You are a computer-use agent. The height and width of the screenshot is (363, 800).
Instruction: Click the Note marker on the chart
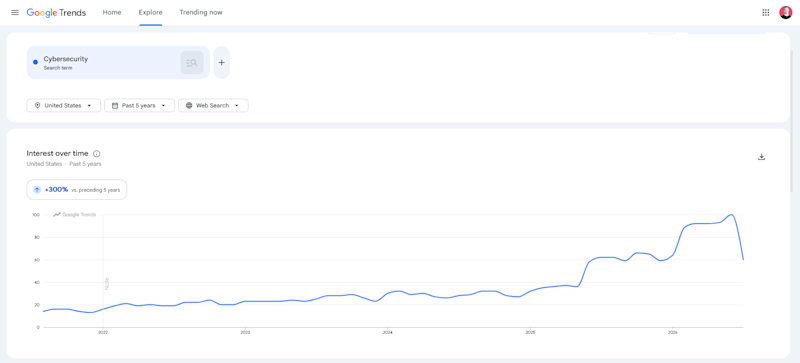[x=107, y=284]
